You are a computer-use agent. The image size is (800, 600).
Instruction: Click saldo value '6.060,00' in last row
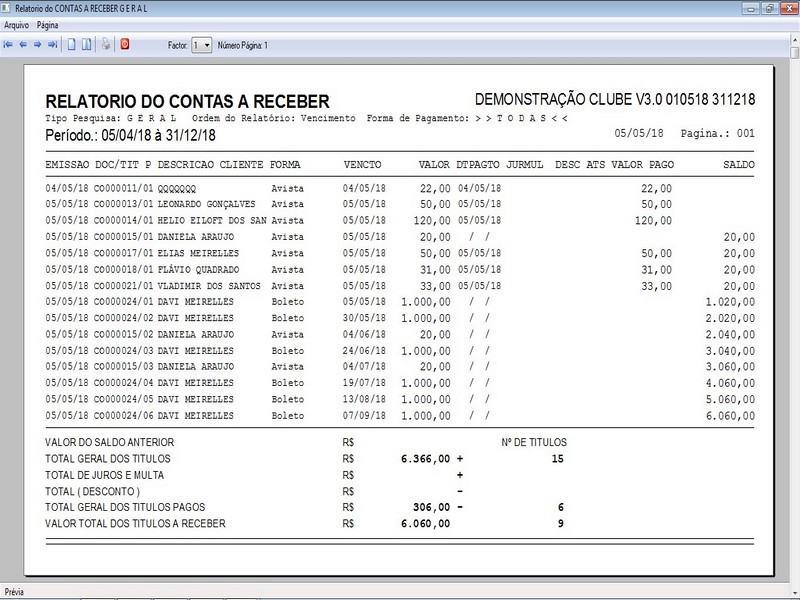tap(730, 416)
